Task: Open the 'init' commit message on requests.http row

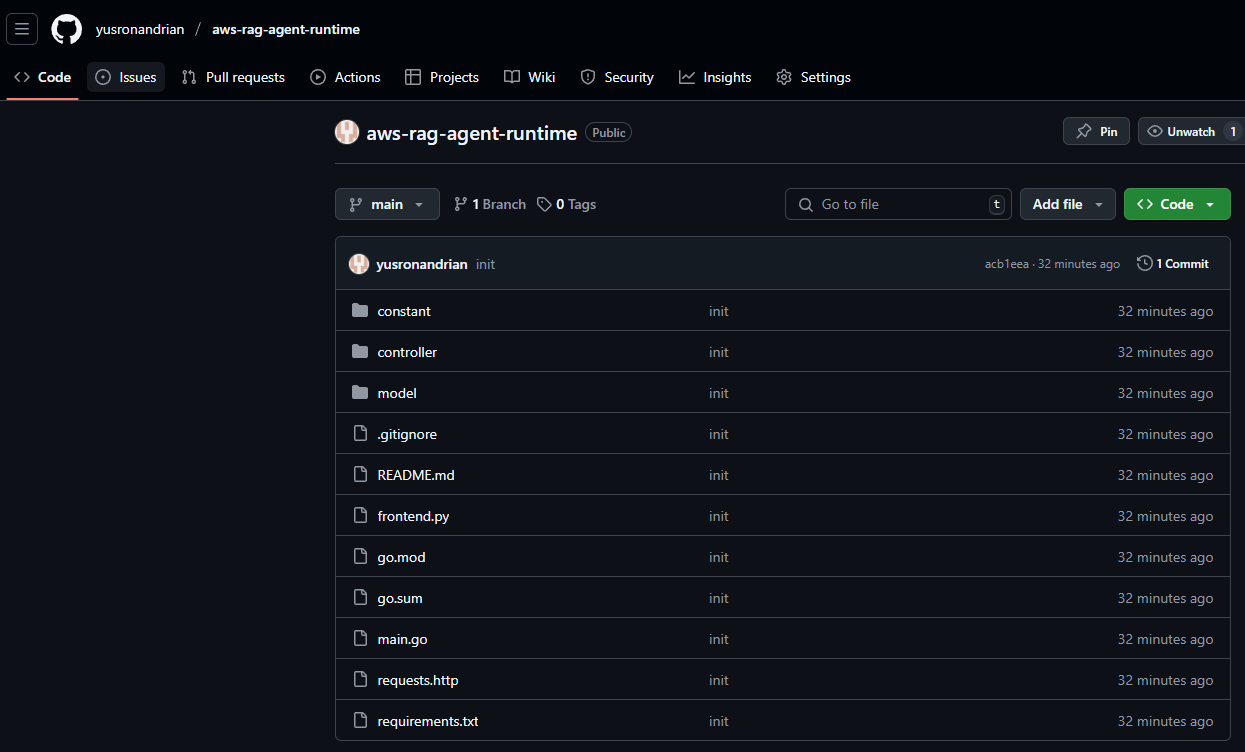Action: tap(719, 680)
